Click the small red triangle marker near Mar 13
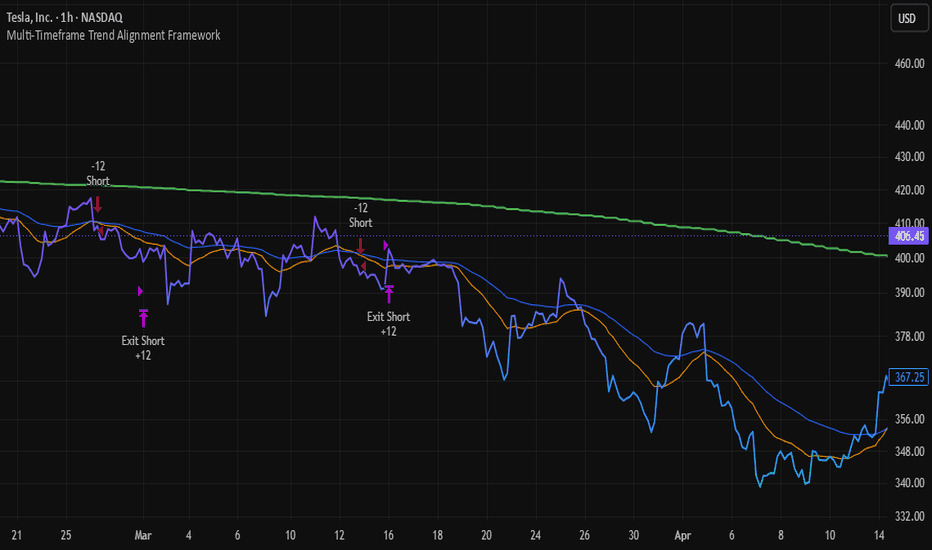Screen dimensions: 932x550 click(363, 266)
